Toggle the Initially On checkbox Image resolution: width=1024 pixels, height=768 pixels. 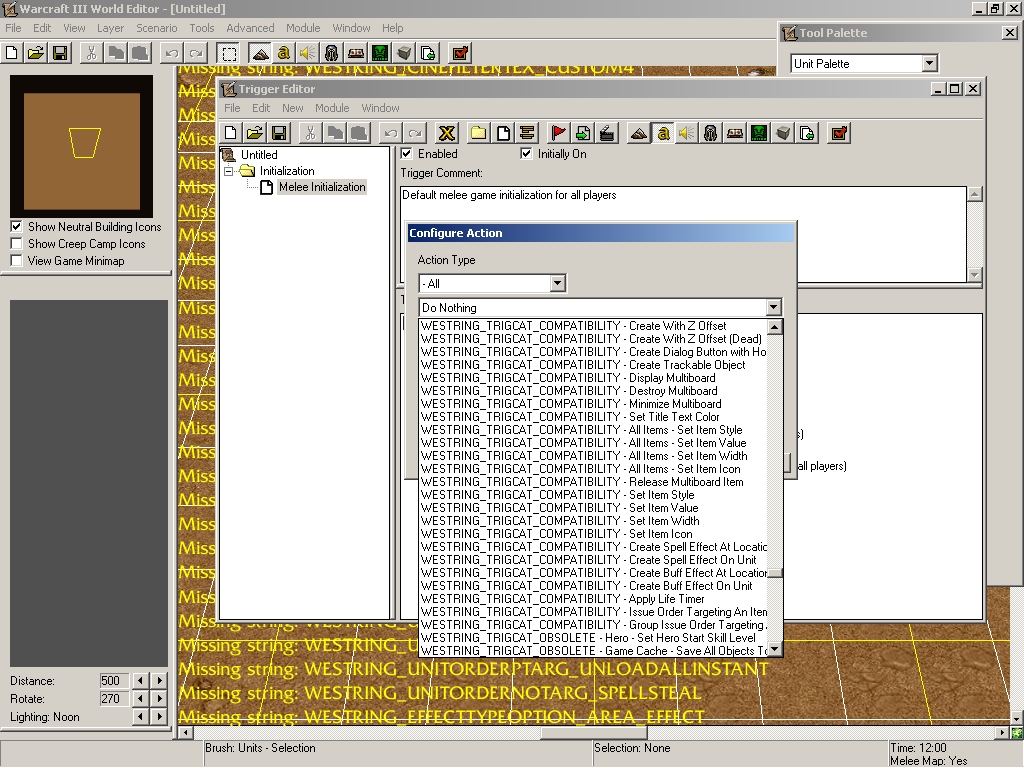pyautogui.click(x=526, y=154)
